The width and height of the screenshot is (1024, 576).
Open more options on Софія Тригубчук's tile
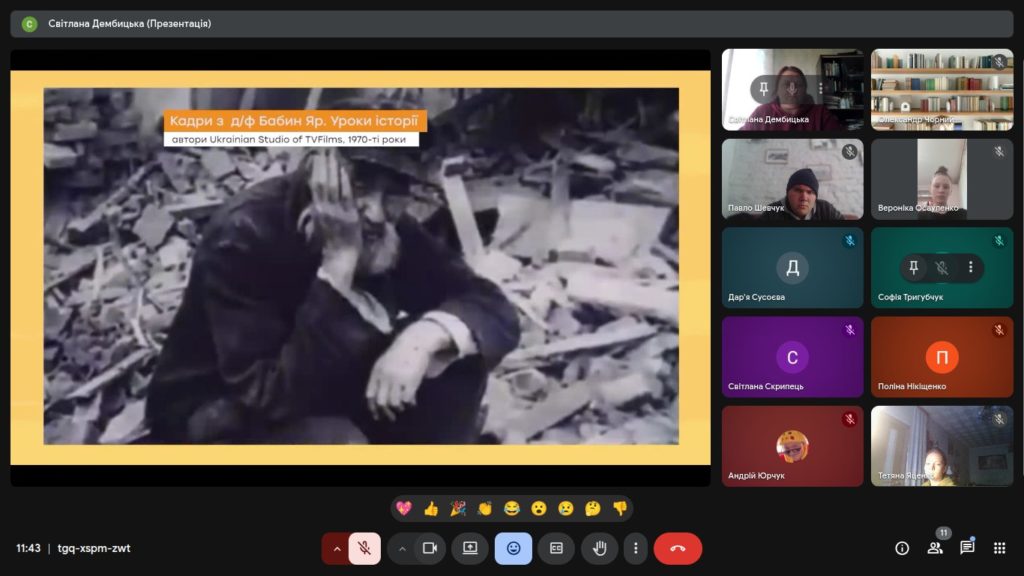coord(970,268)
